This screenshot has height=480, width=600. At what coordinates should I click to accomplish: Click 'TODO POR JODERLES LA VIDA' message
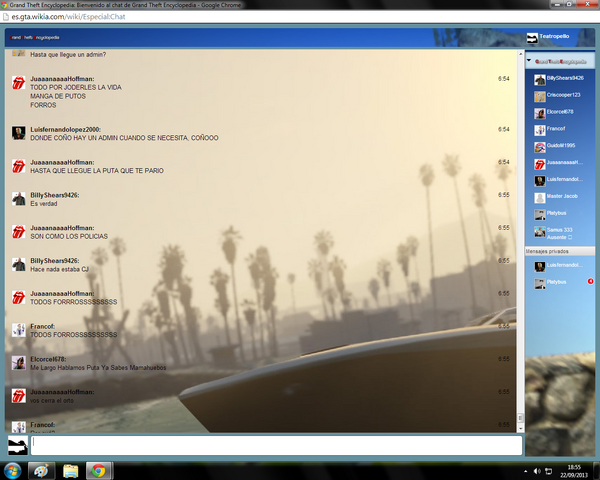[x=76, y=87]
